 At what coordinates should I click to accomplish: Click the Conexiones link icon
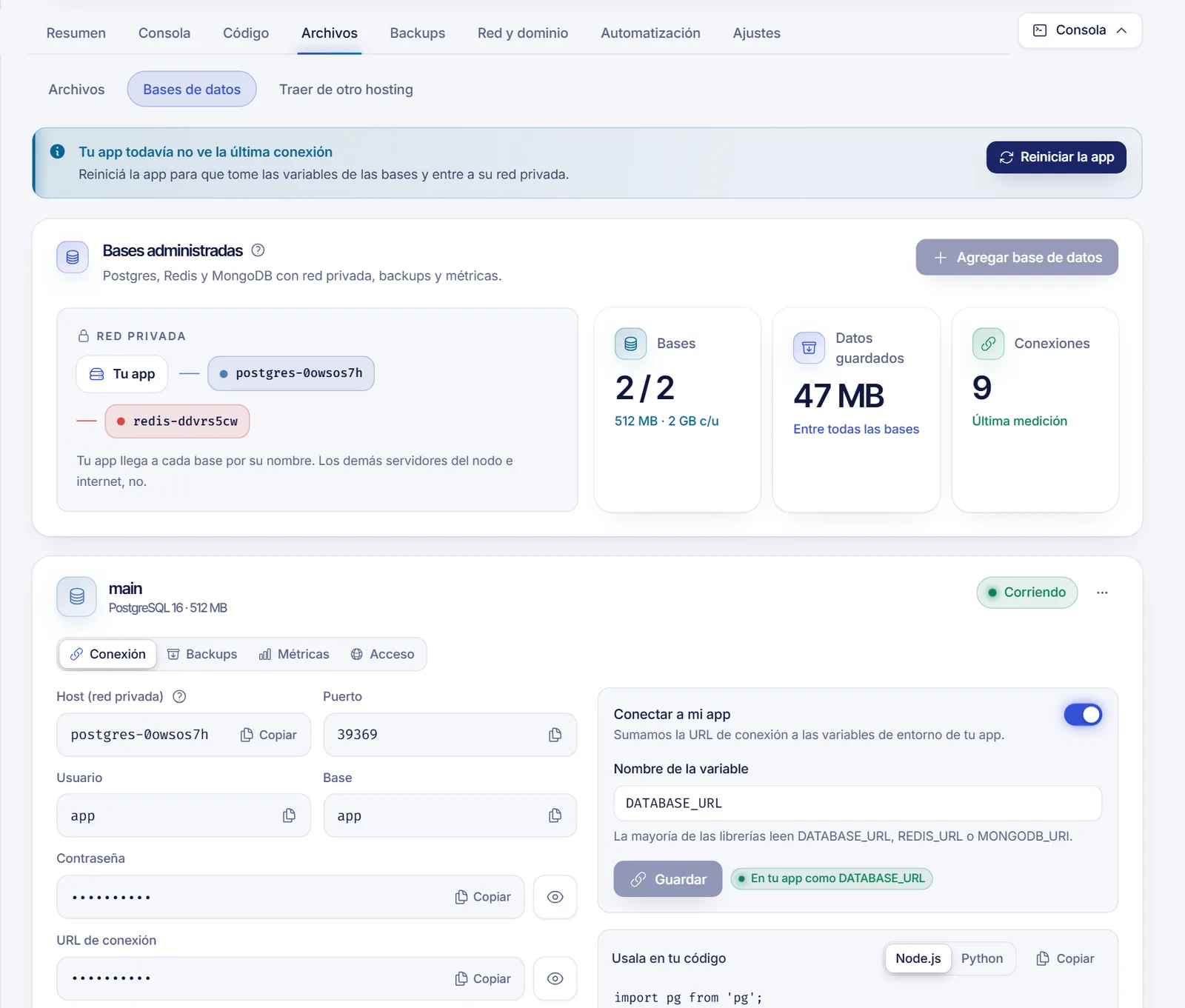(x=988, y=344)
